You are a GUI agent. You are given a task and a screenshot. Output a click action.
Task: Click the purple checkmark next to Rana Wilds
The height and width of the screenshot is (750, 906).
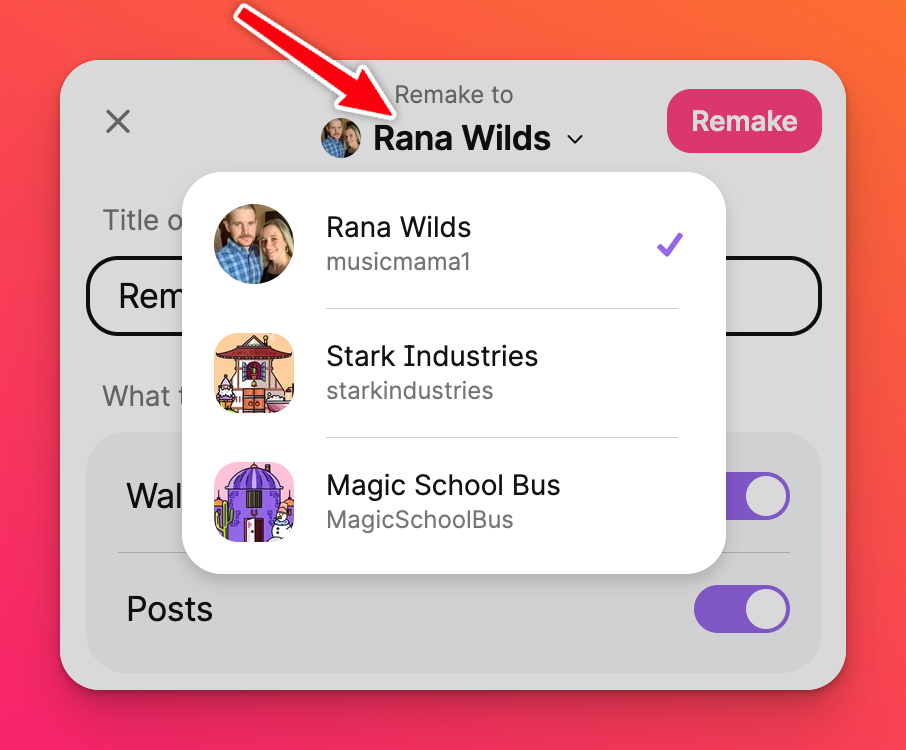(670, 244)
